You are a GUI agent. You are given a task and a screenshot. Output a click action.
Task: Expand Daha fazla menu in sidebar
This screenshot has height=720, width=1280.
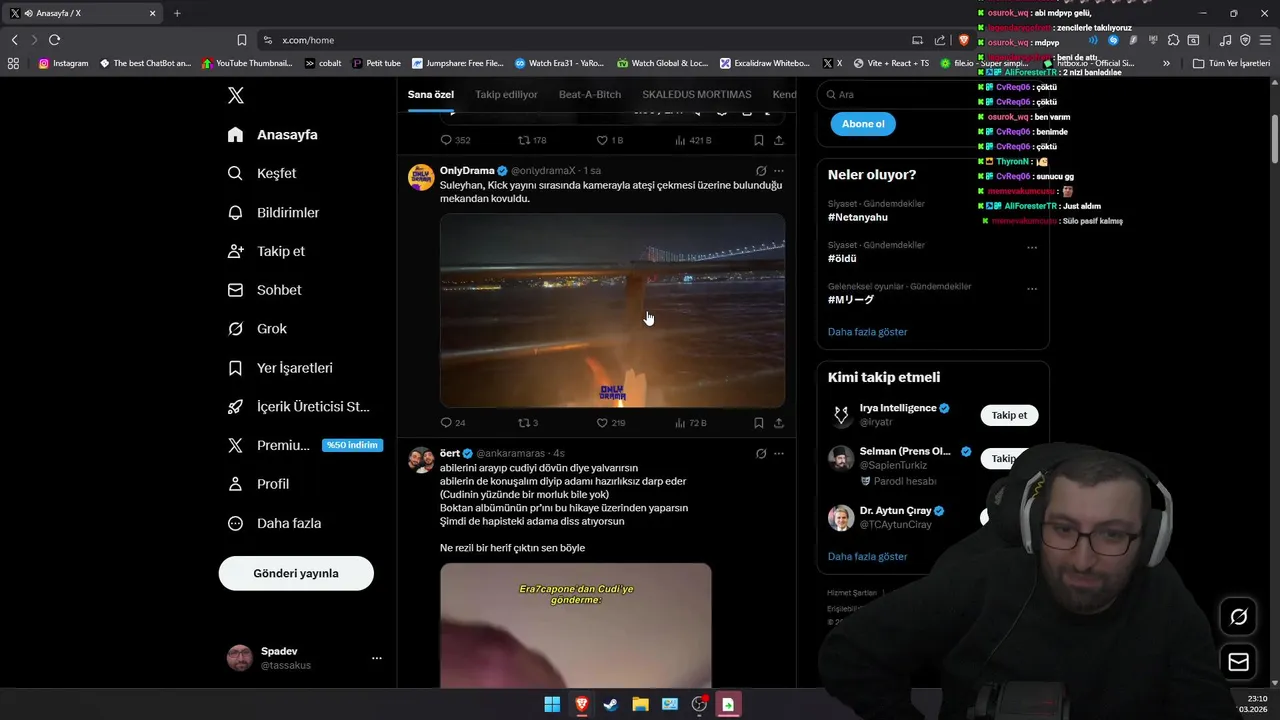click(274, 523)
